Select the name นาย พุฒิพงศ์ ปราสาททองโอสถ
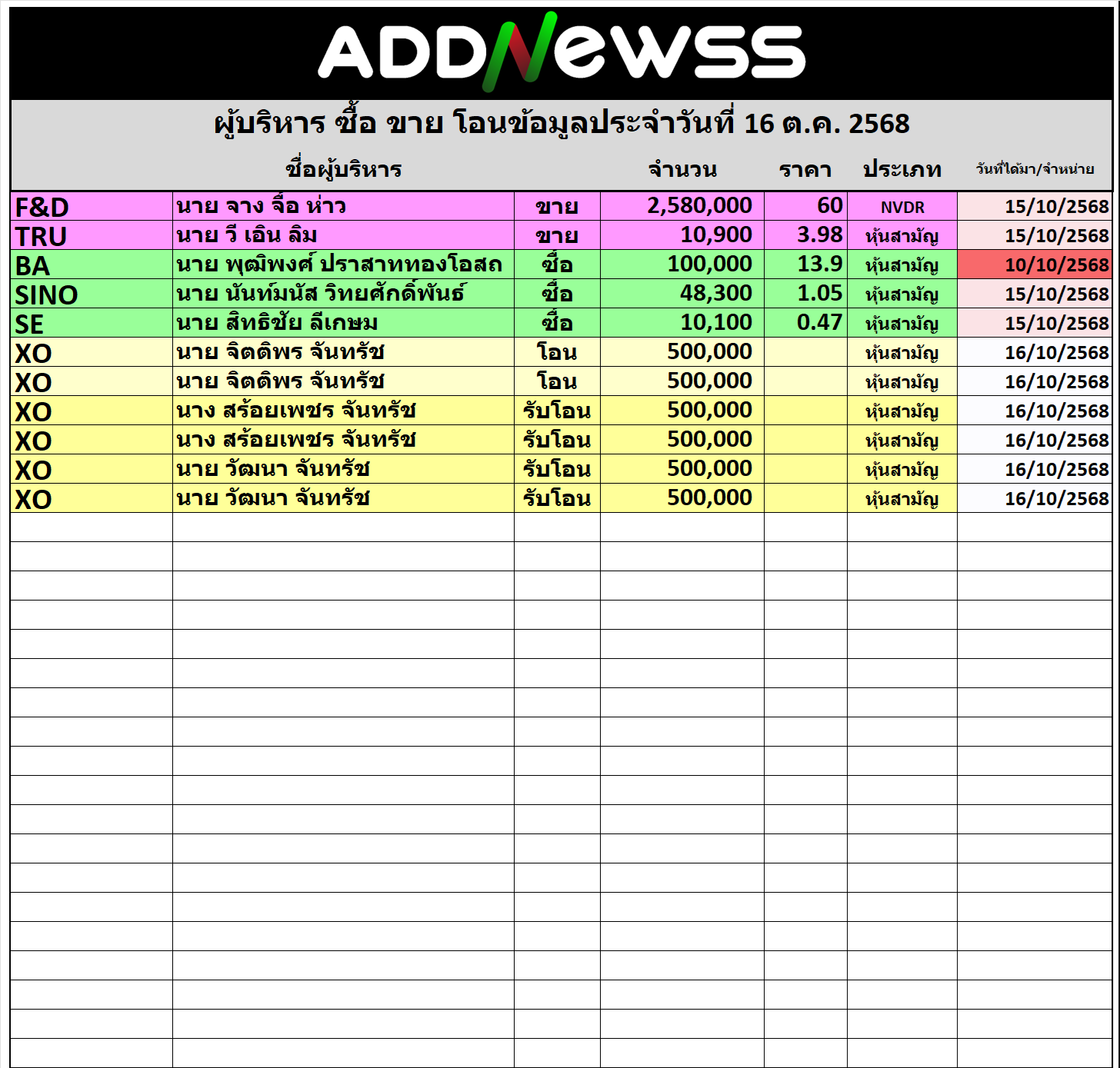Viewport: 1120px width, 1068px height. pos(339,265)
